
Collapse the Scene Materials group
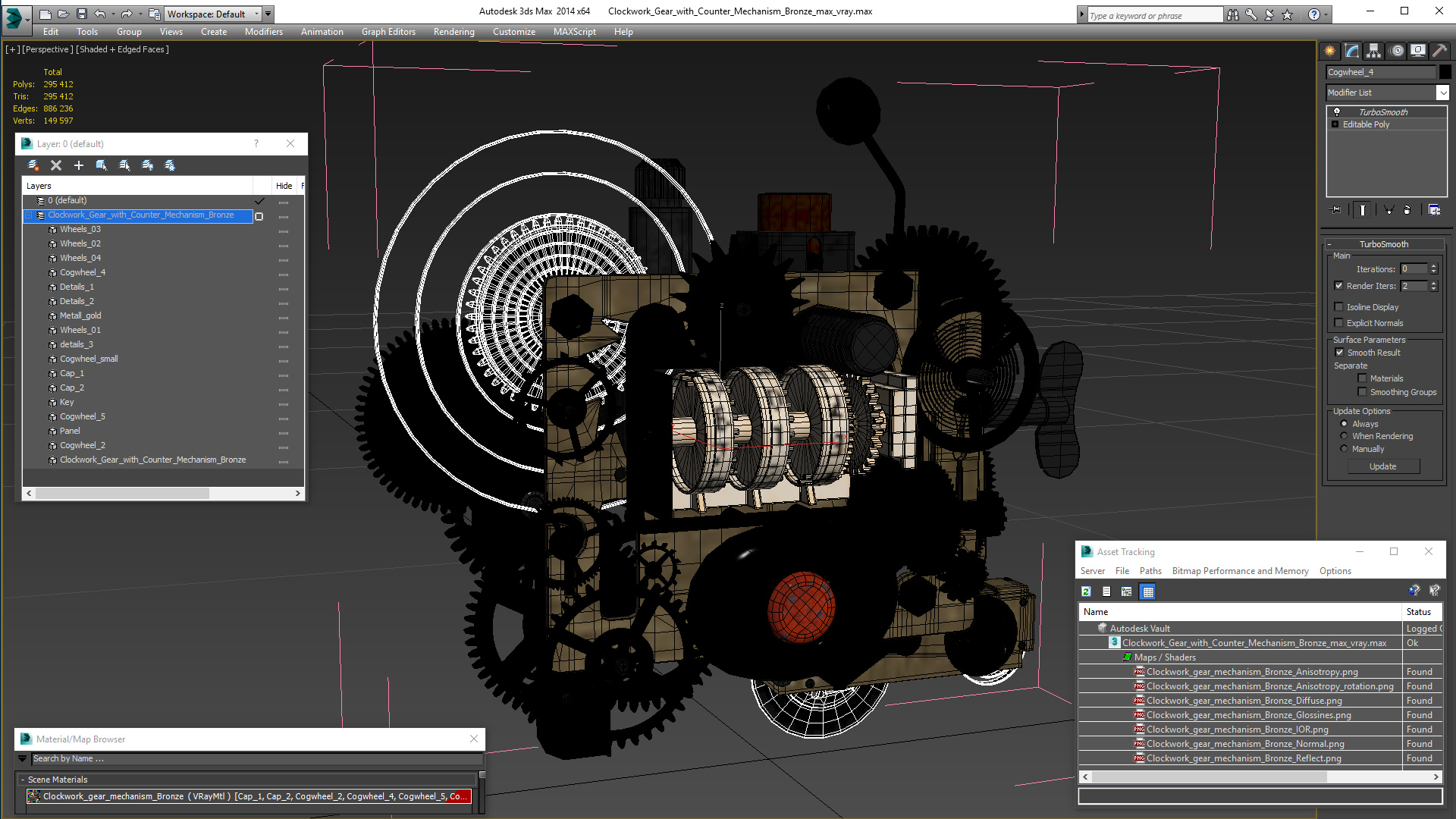point(23,780)
